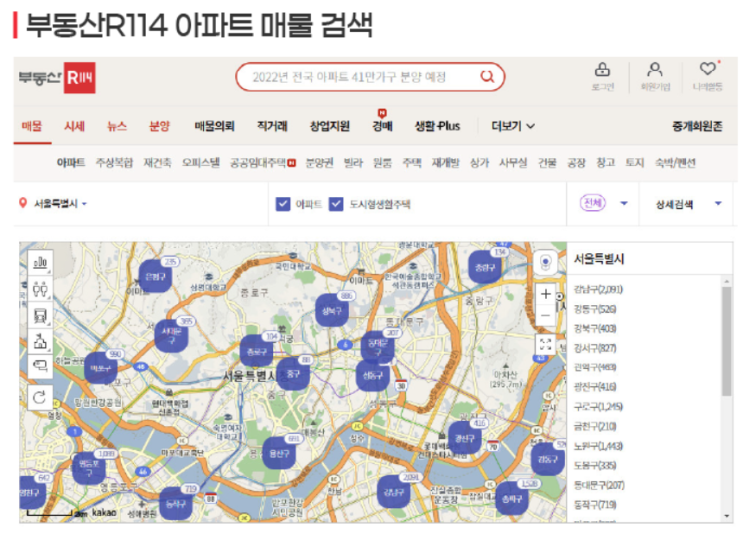Select the 토지 sub-category
743x534 pixels.
click(634, 163)
